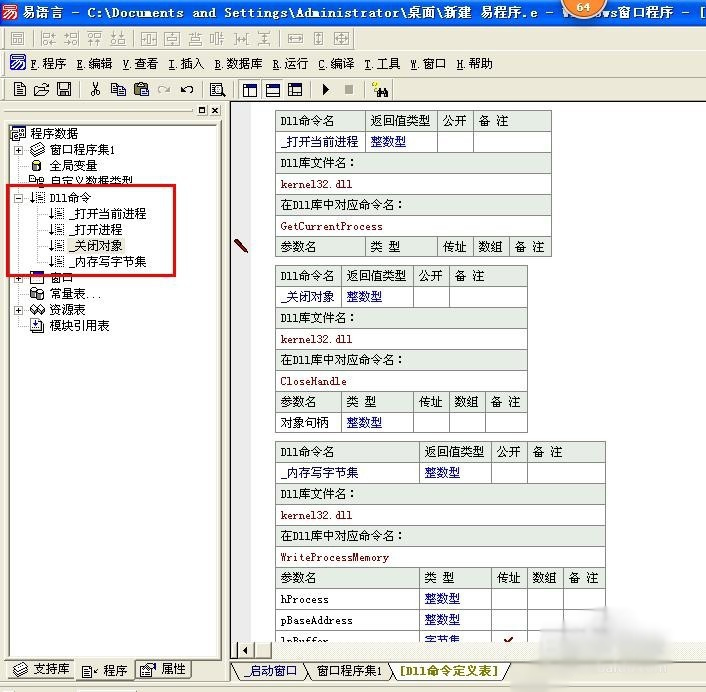Open the T.工具 menu
The width and height of the screenshot is (706, 692).
point(382,64)
